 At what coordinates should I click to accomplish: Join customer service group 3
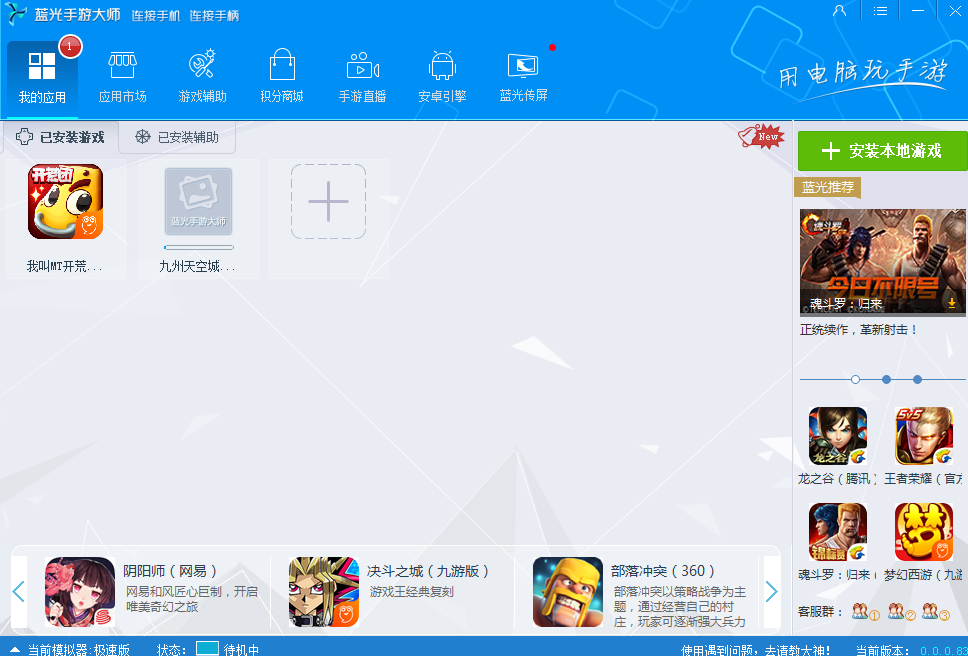pyautogui.click(x=936, y=612)
